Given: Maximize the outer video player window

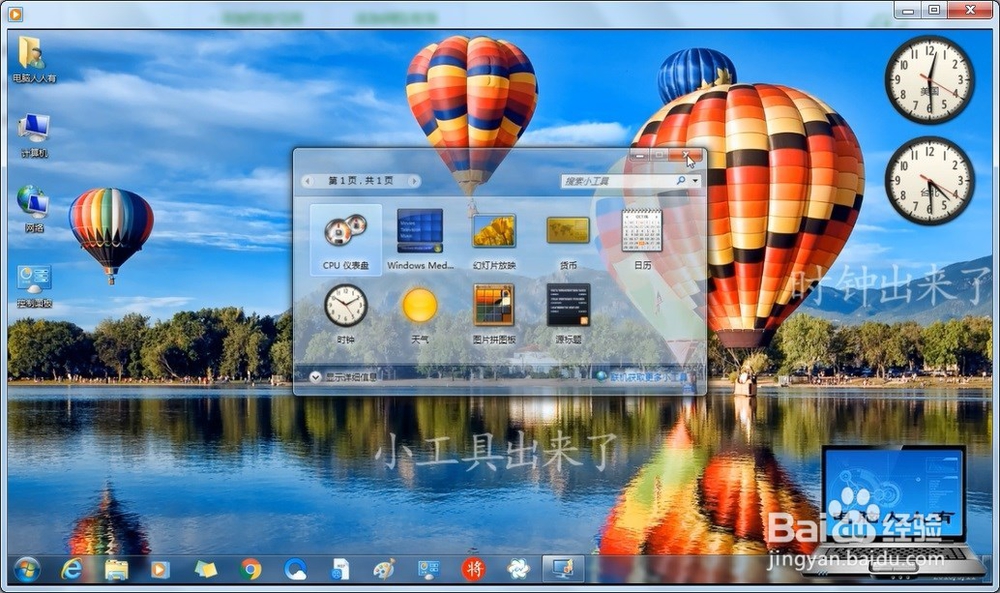Looking at the screenshot, I should click(x=934, y=10).
